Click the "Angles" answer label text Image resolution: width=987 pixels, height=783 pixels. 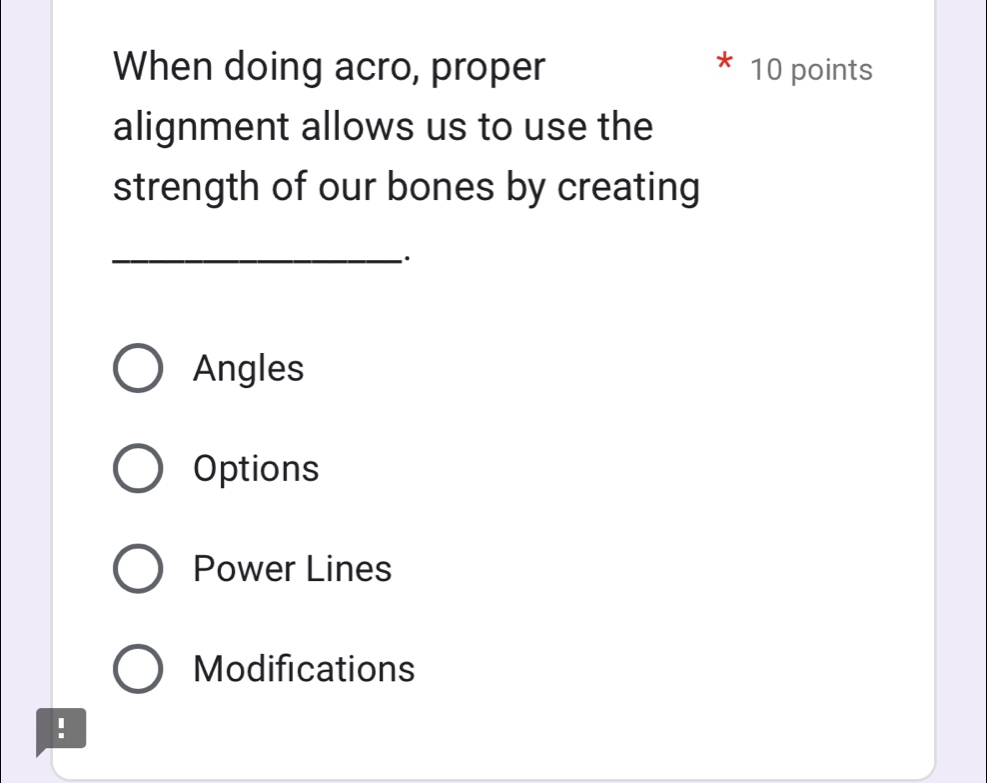249,369
